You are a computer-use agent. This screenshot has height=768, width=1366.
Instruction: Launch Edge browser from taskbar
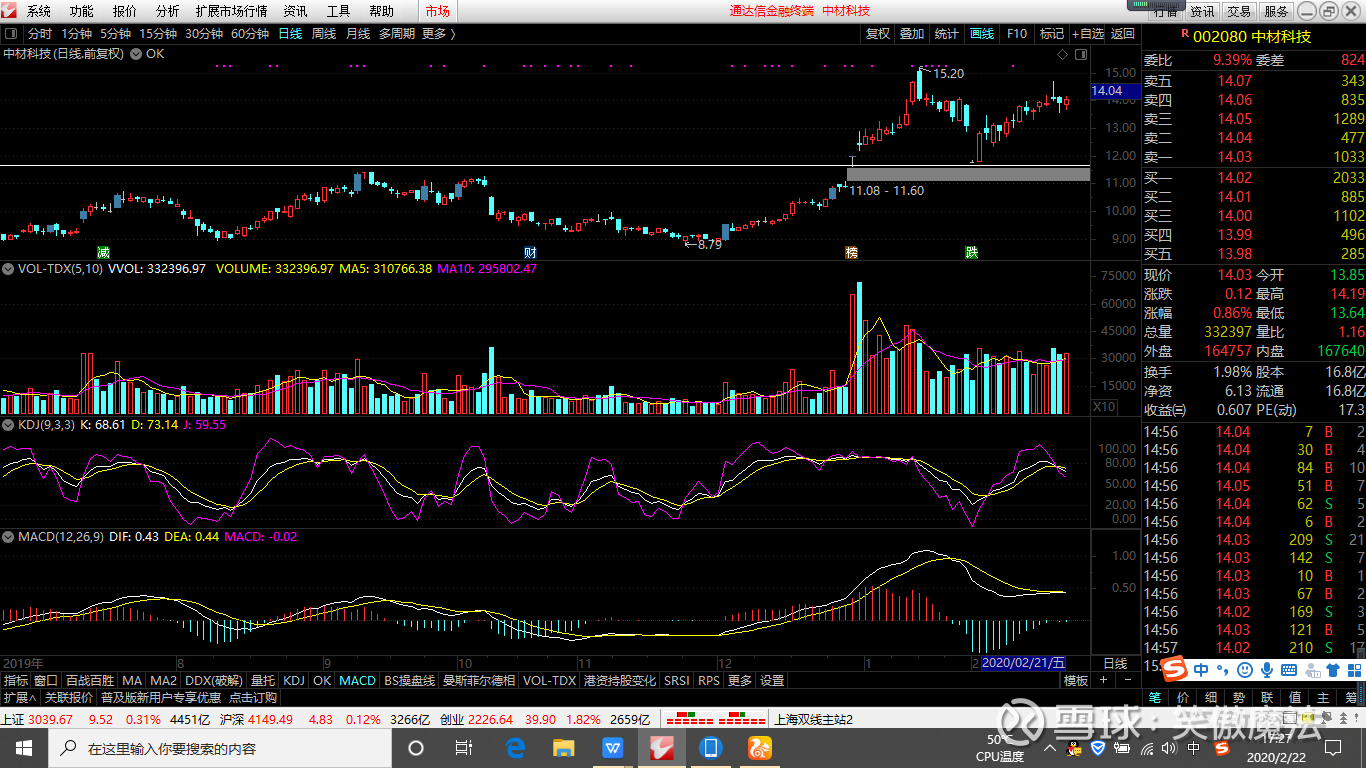click(x=516, y=747)
